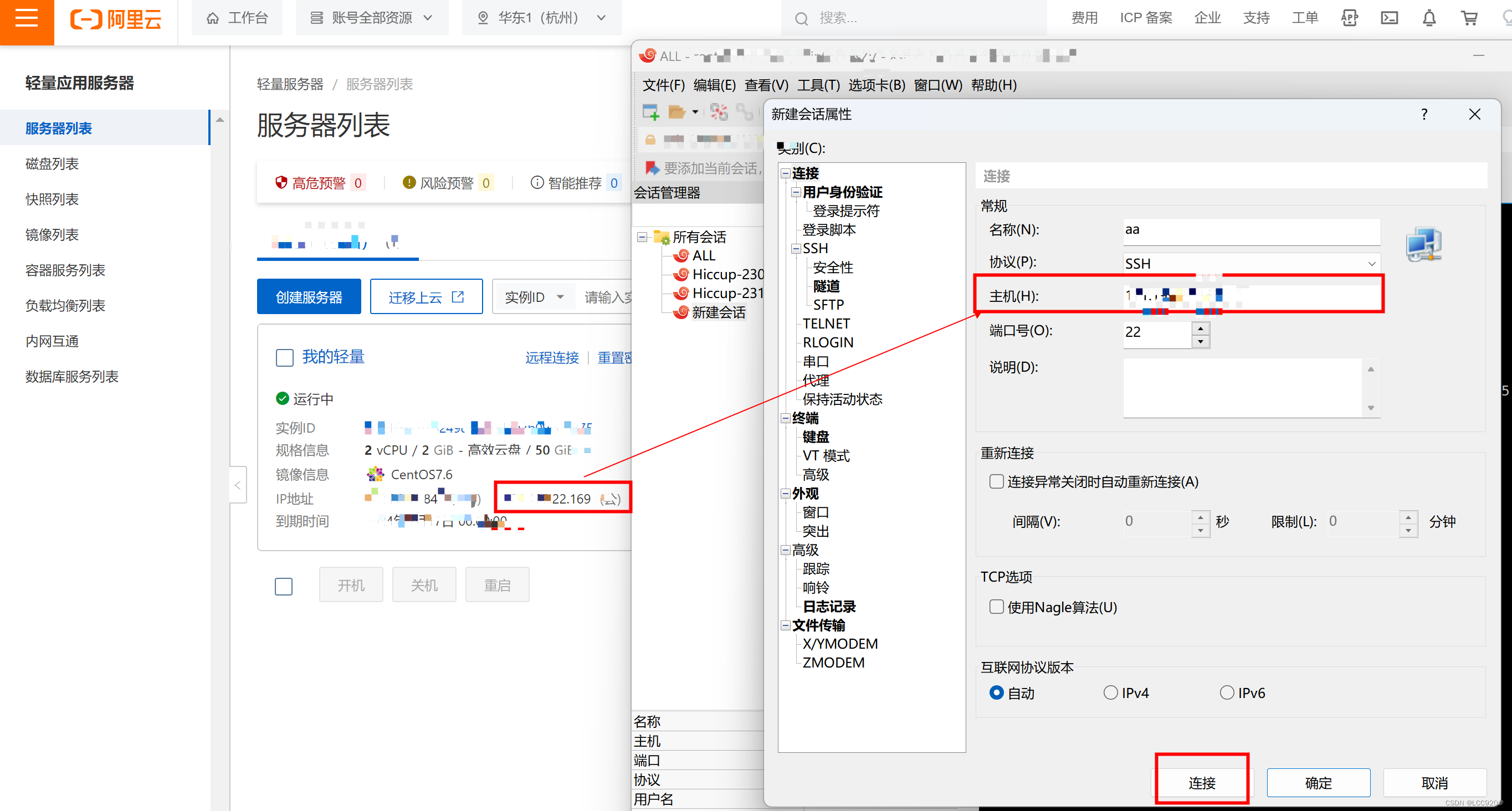Click the help question mark in dialog
This screenshot has width=1512, height=811.
(1424, 114)
